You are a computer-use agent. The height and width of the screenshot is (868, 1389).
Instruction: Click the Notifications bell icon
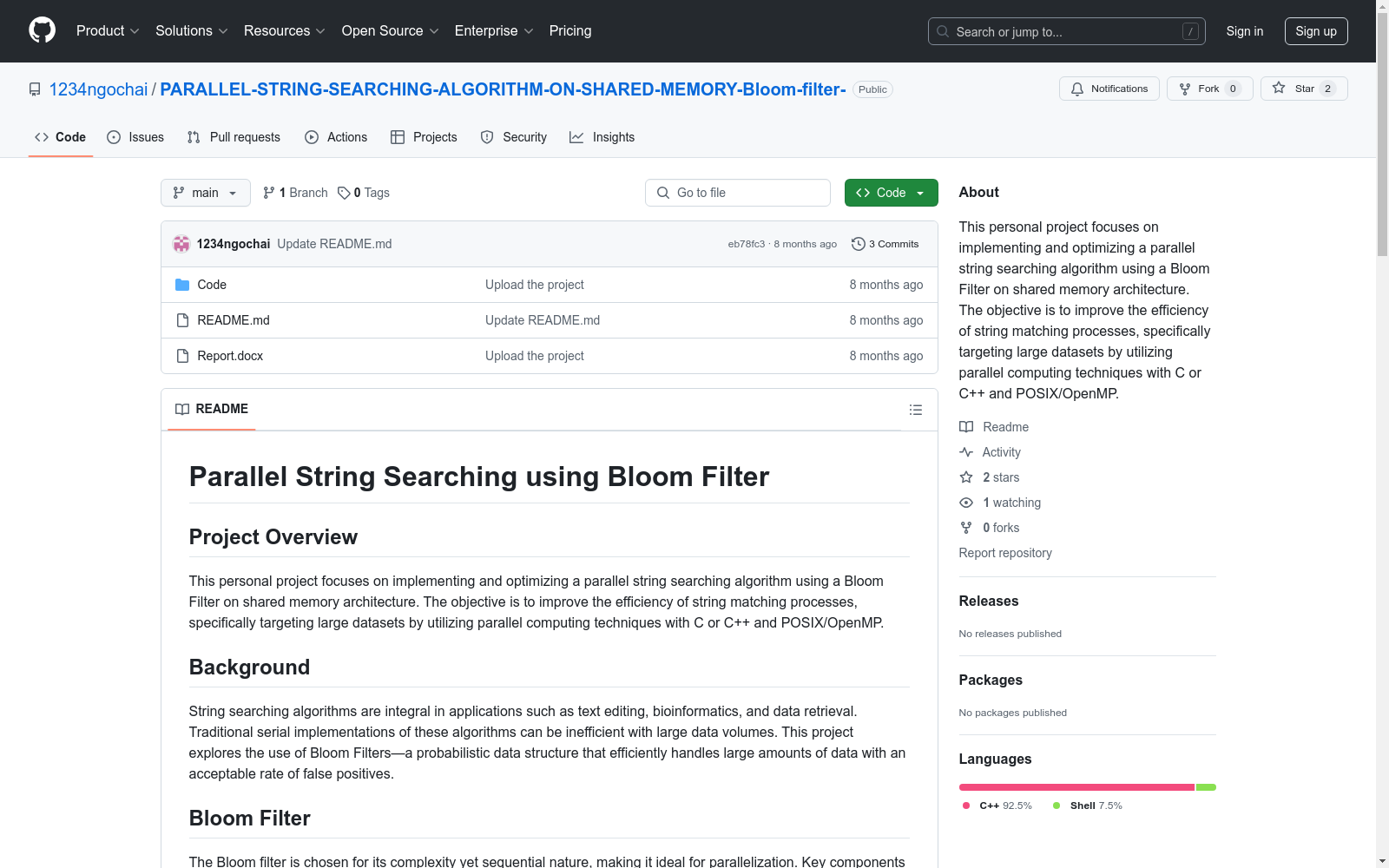coord(1077,89)
